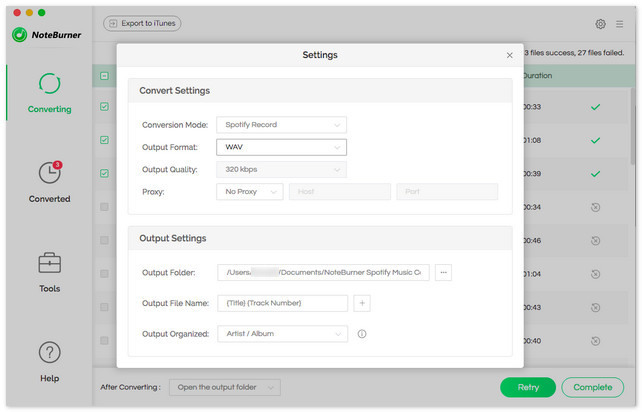Check the track with duration 00:34
The image size is (642, 412).
pyautogui.click(x=104, y=207)
